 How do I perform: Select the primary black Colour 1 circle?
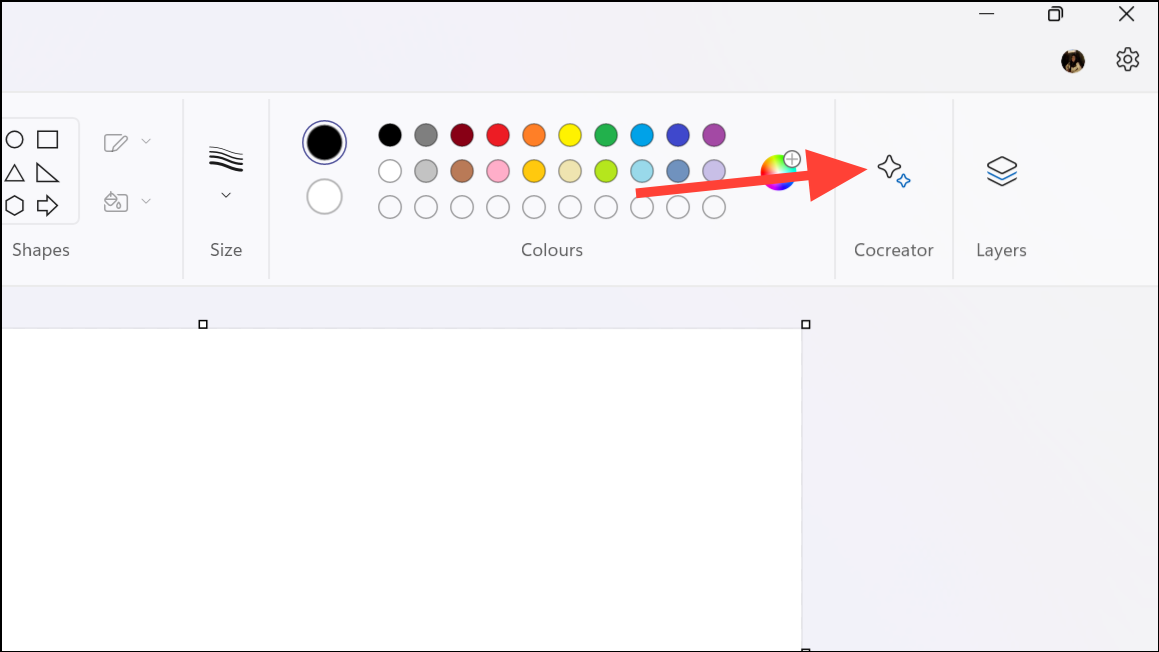coord(324,142)
